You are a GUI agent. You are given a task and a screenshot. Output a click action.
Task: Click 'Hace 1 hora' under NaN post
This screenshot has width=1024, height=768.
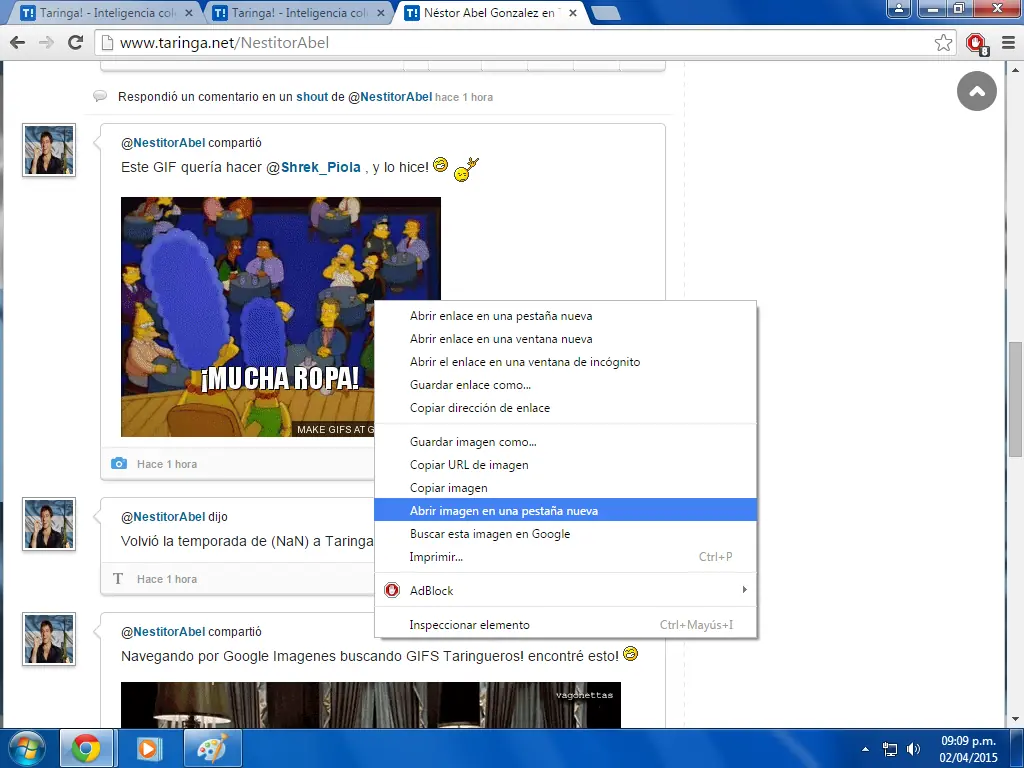coord(167,579)
